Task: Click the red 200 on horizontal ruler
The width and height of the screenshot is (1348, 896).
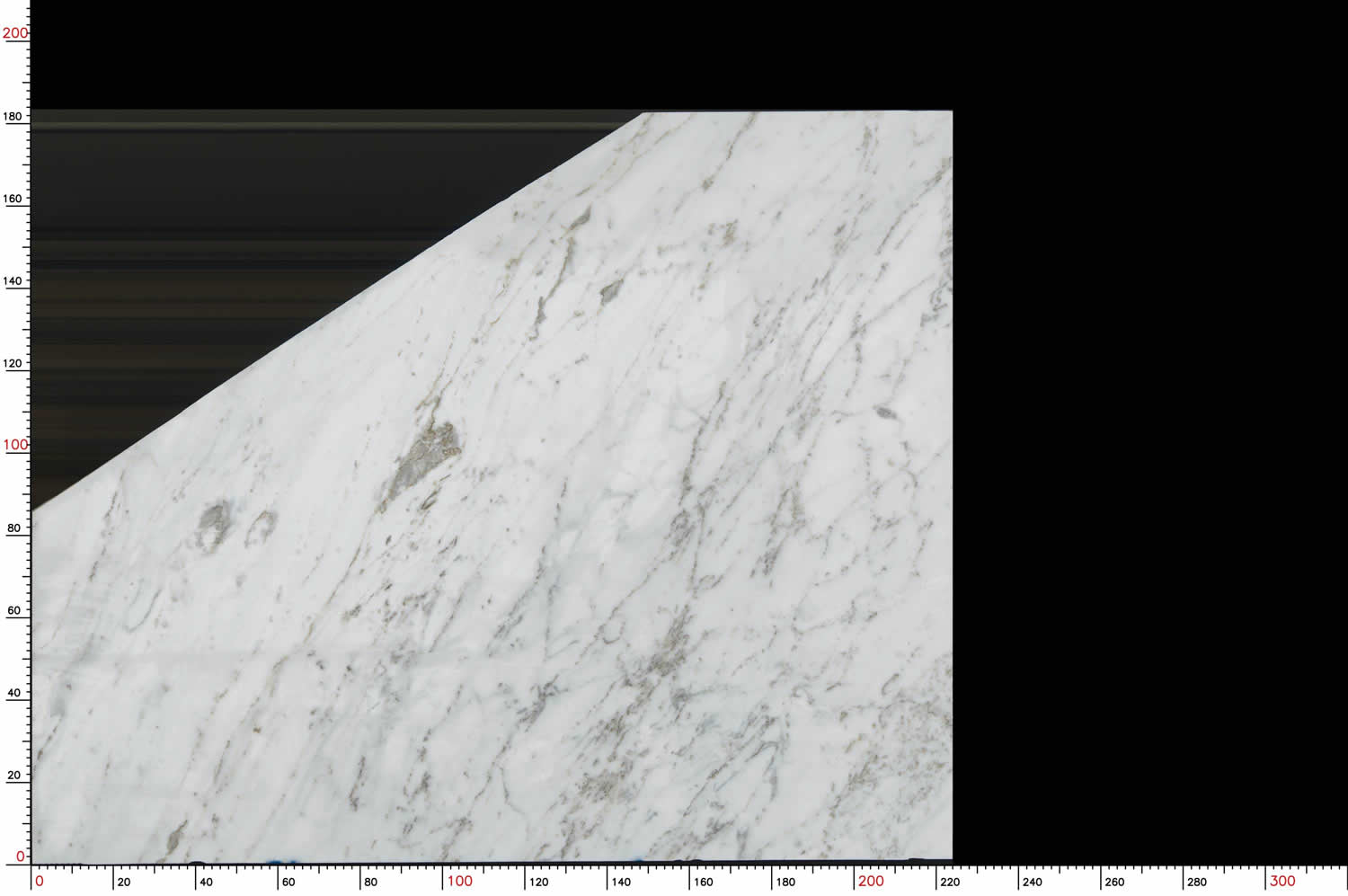Action: [870, 881]
